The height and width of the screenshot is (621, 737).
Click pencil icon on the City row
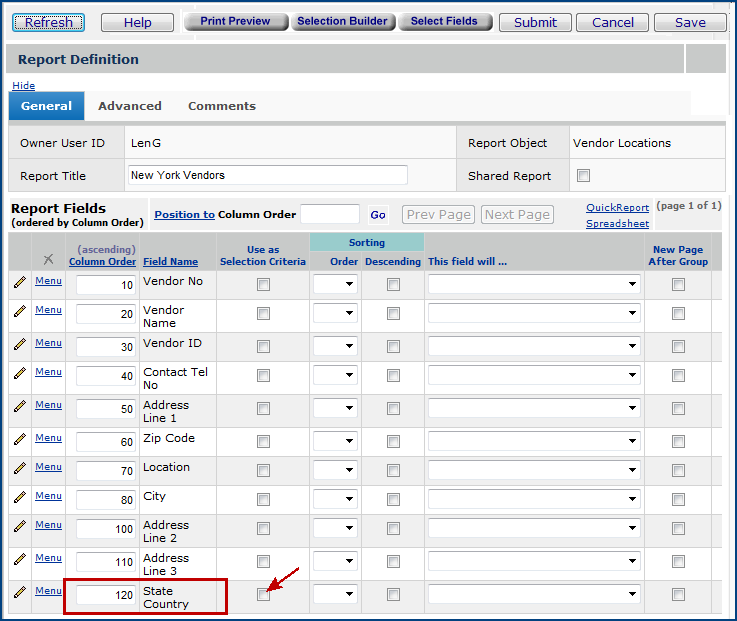pyautogui.click(x=19, y=498)
